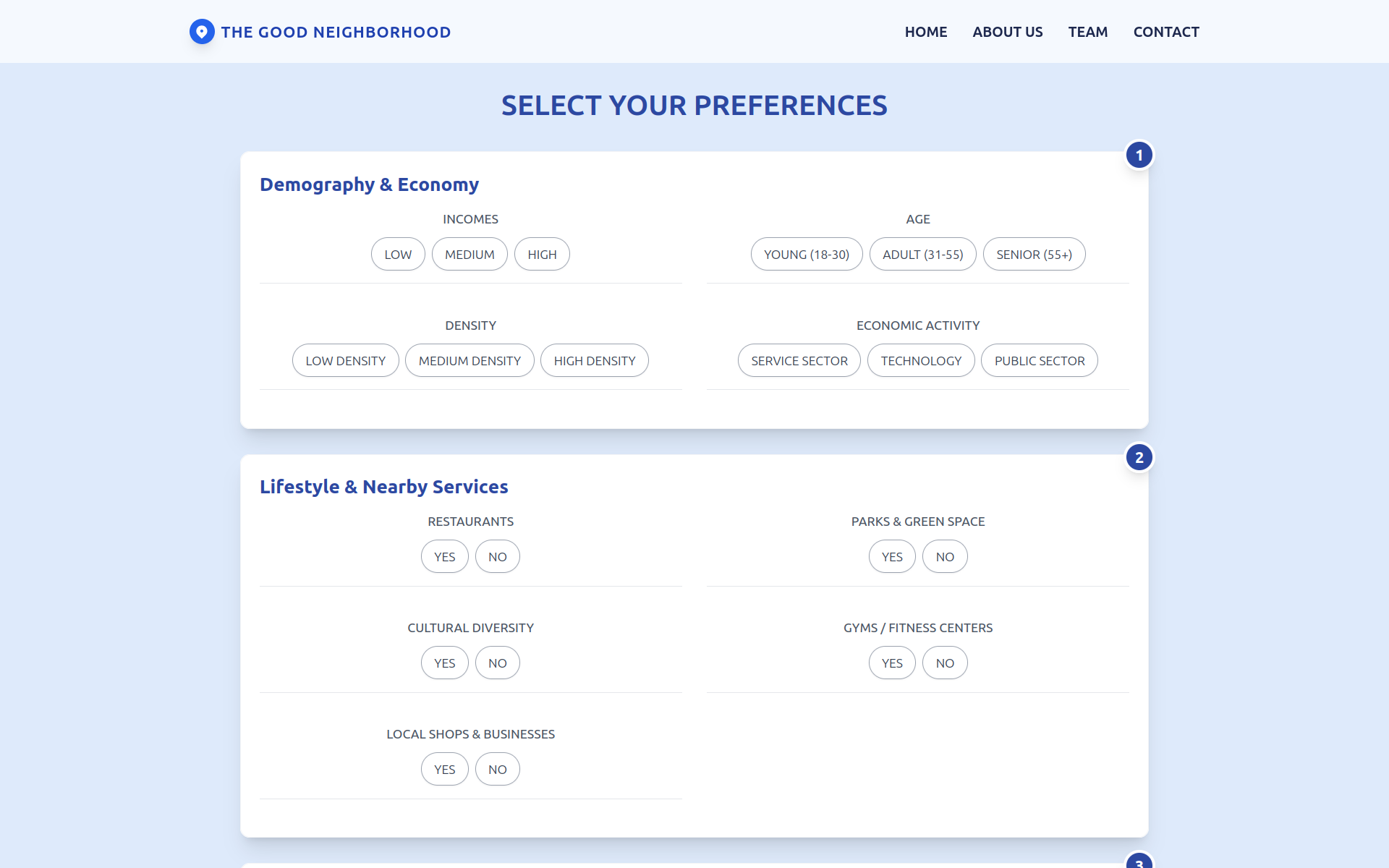Click the Home nav item

[925, 32]
